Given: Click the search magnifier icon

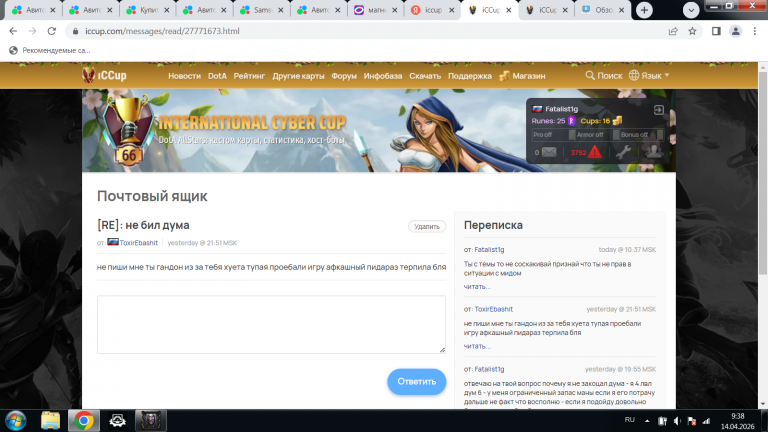Looking at the screenshot, I should (x=590, y=75).
